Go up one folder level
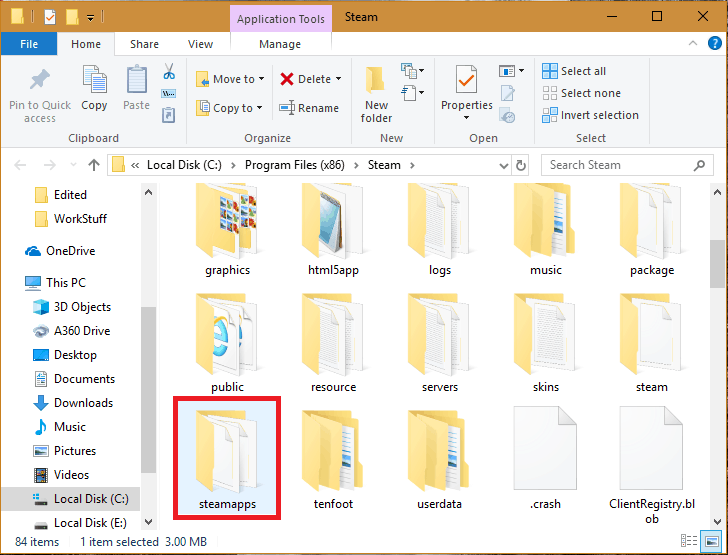The image size is (728, 555). (94, 165)
